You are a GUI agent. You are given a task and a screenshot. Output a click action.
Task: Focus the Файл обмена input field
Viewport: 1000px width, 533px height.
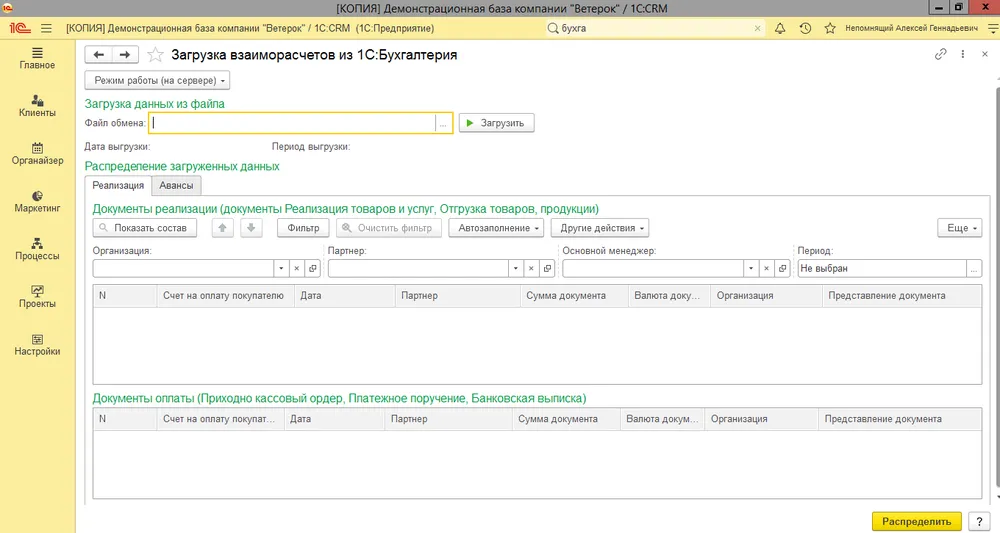(292, 123)
